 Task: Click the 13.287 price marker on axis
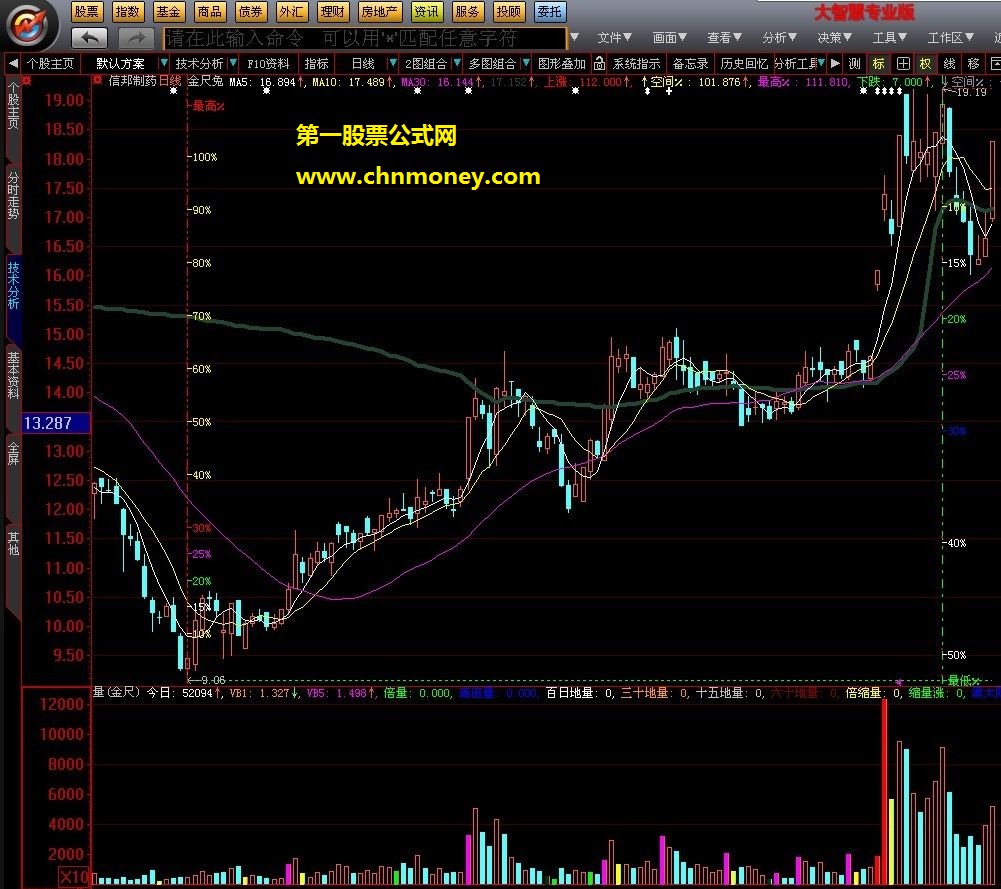click(x=56, y=422)
